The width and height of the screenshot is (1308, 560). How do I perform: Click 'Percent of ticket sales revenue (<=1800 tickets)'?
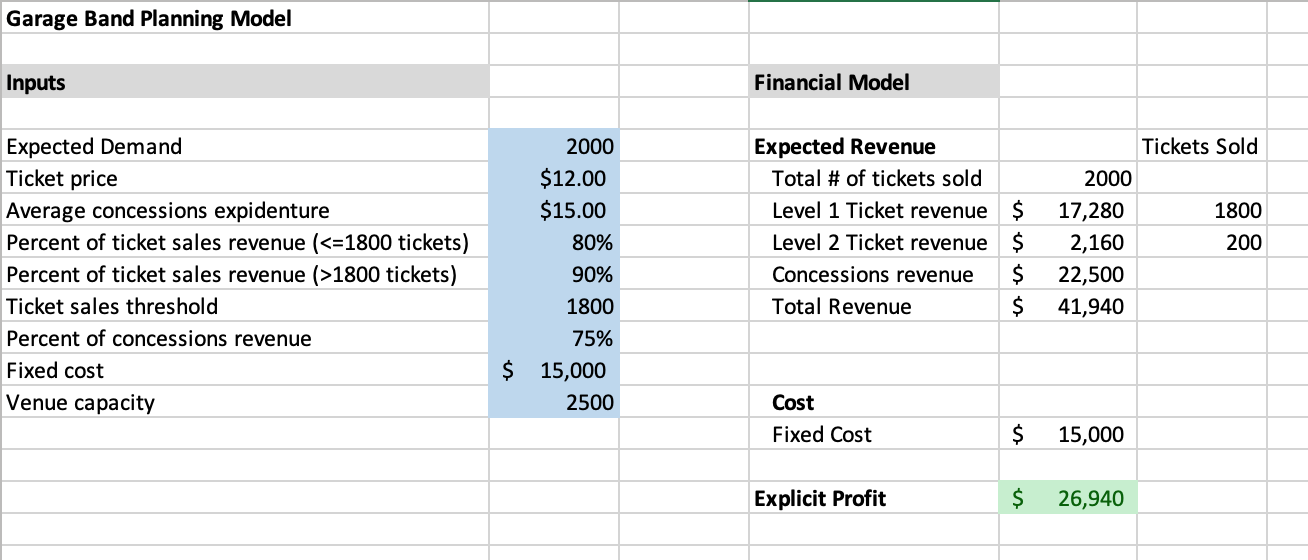(x=245, y=242)
